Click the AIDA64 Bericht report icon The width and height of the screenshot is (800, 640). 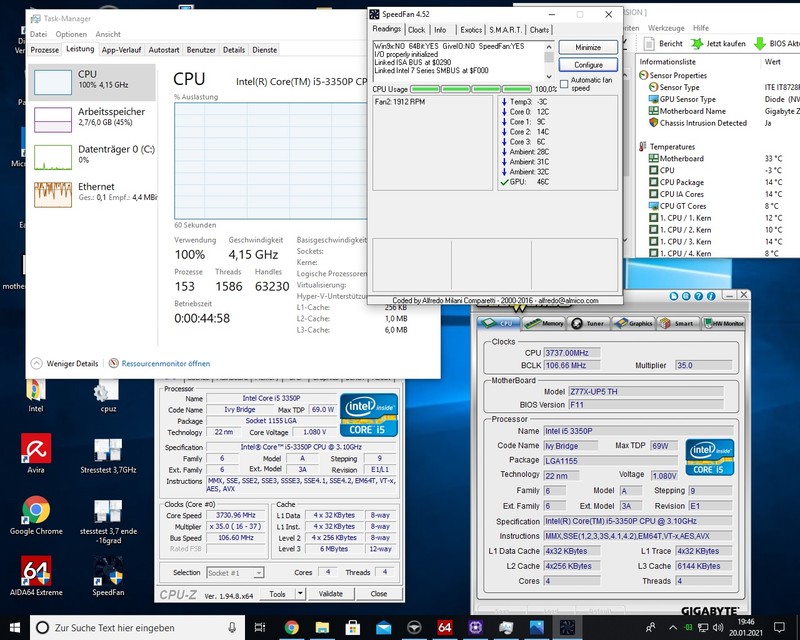pos(649,44)
